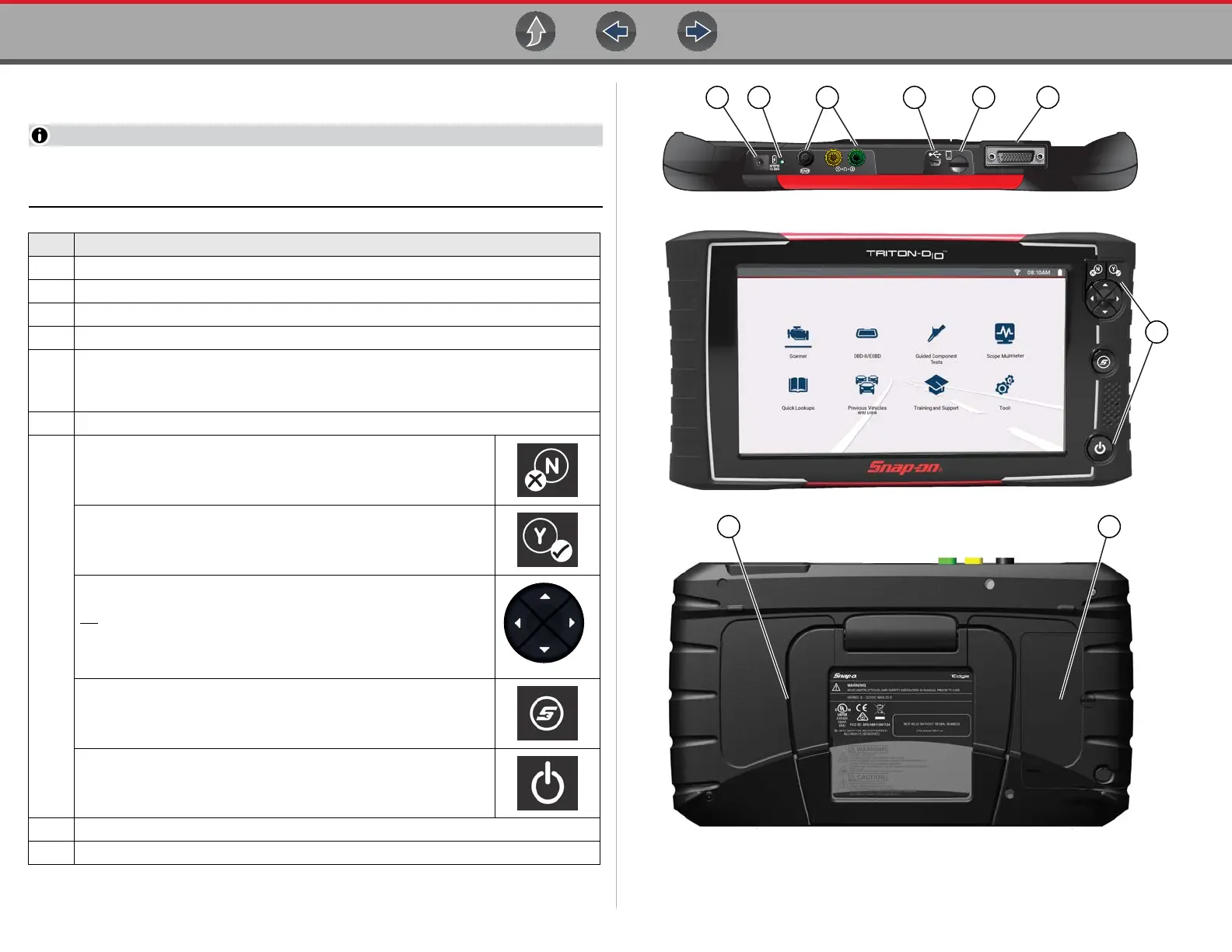This screenshot has height=952, width=1232.
Task: Open Tools on the device screen
Action: coord(1005,394)
